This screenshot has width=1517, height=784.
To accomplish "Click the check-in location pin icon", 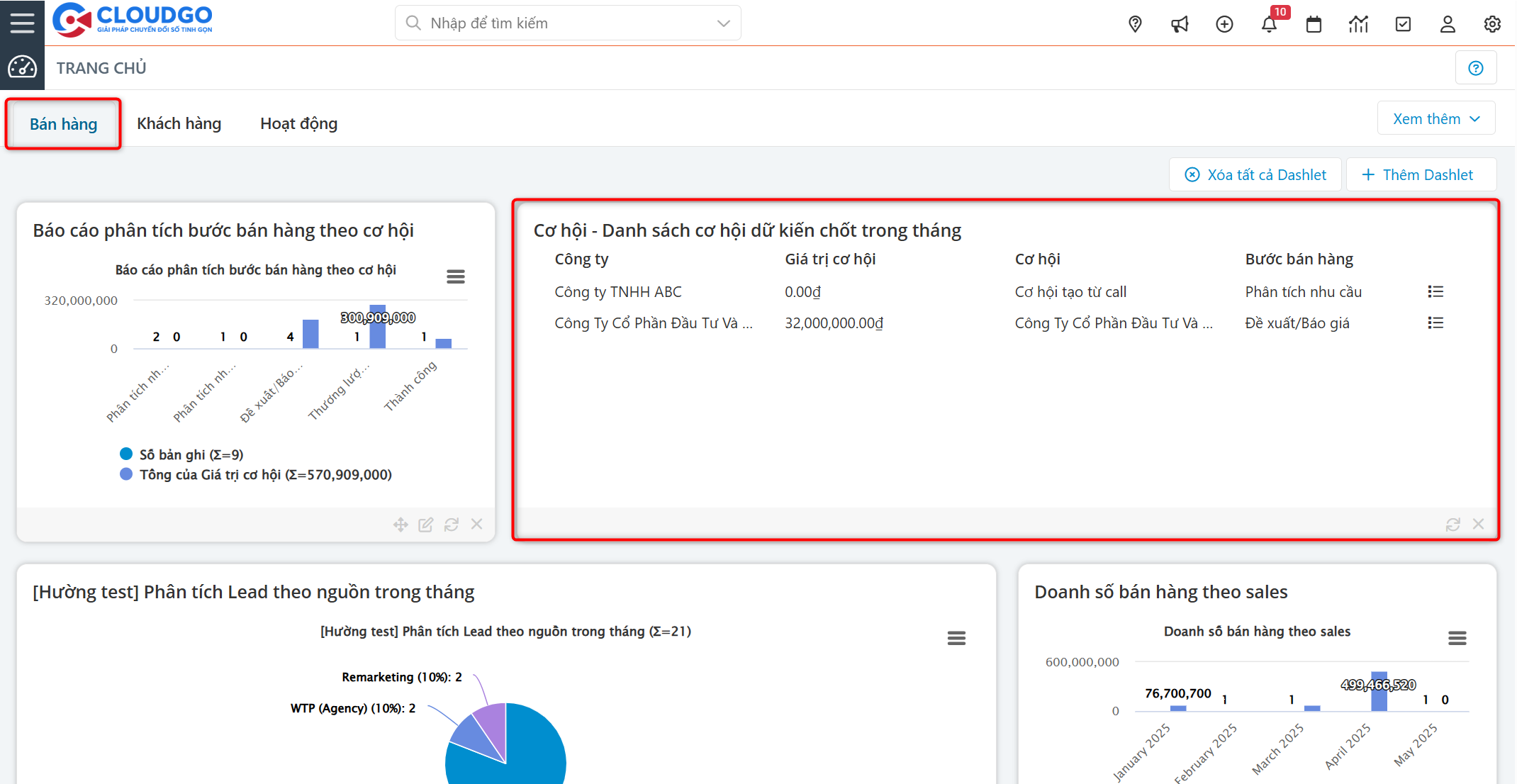I will (x=1135, y=23).
